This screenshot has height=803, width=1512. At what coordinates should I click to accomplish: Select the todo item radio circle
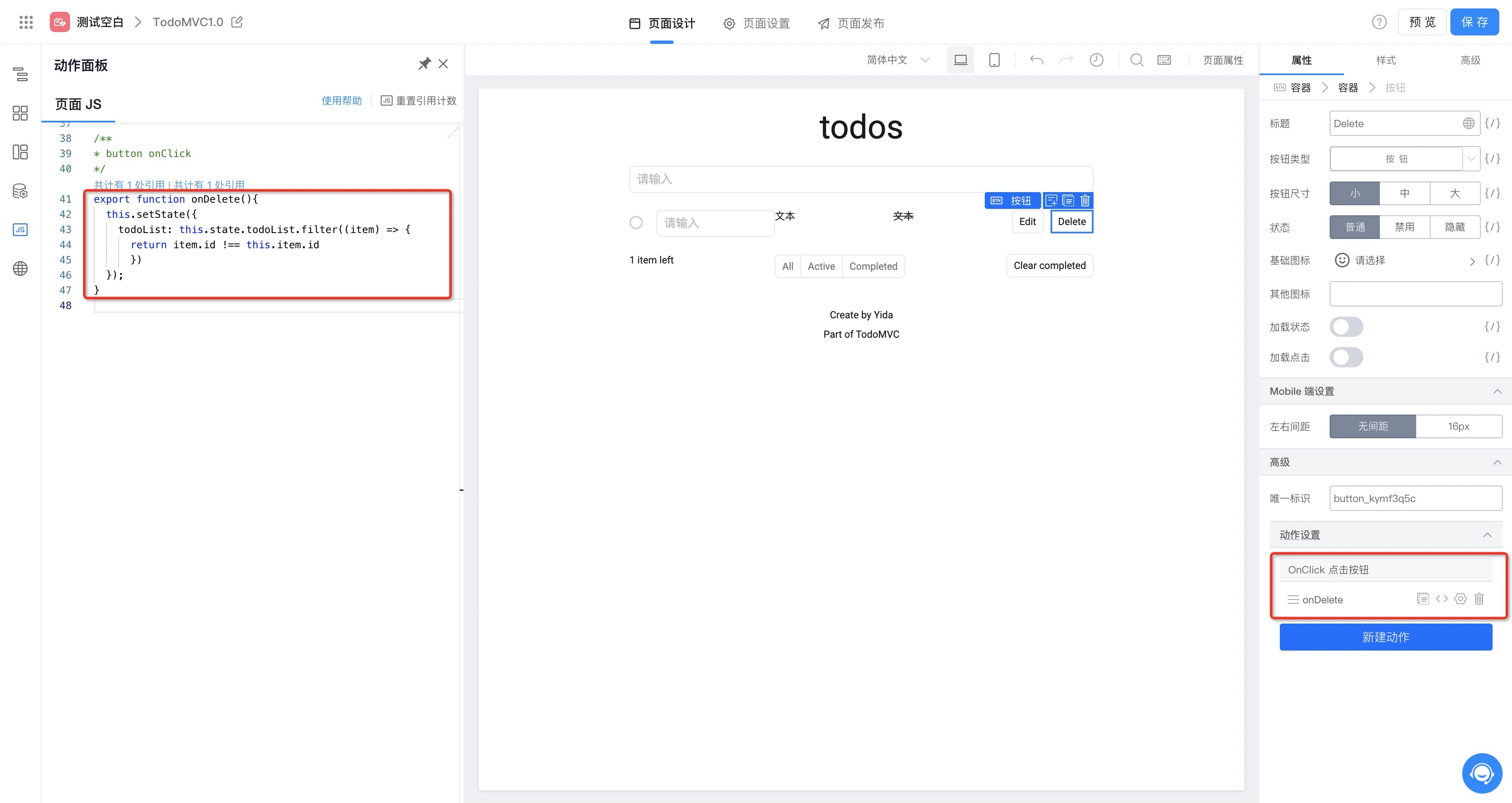pos(636,222)
